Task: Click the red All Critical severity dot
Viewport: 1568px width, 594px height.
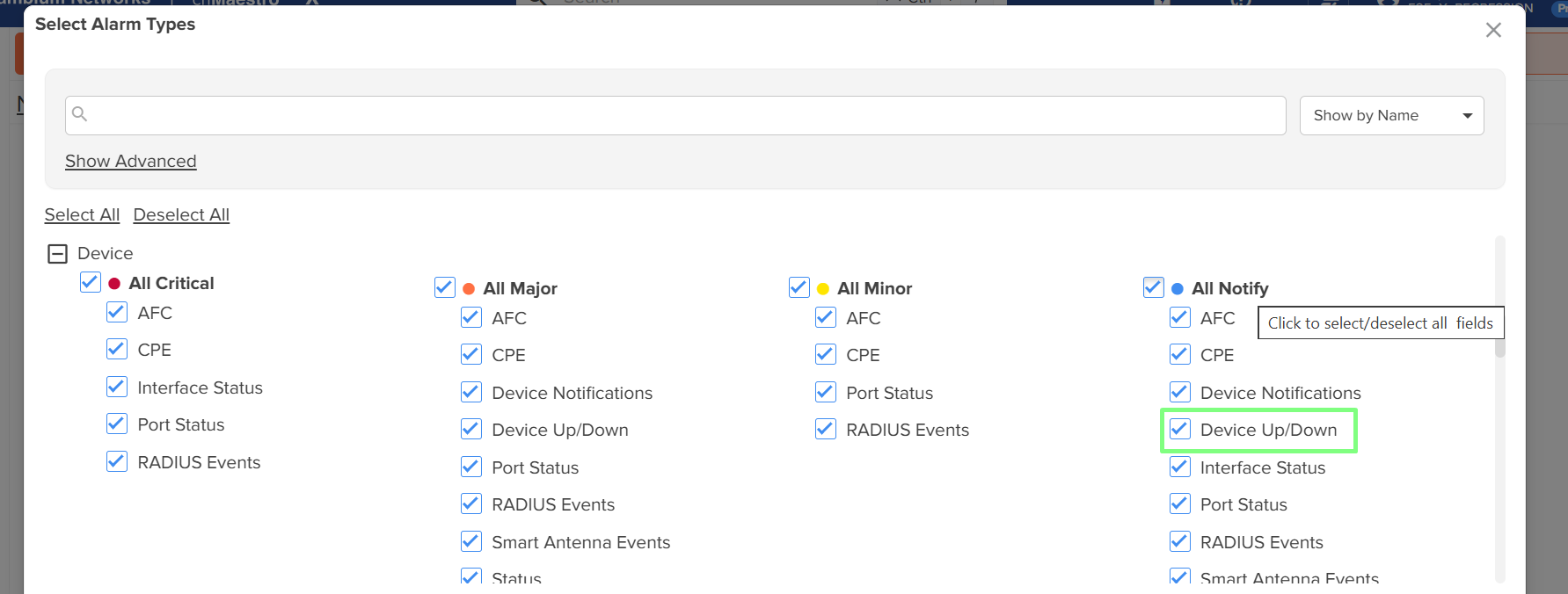Action: click(x=114, y=284)
